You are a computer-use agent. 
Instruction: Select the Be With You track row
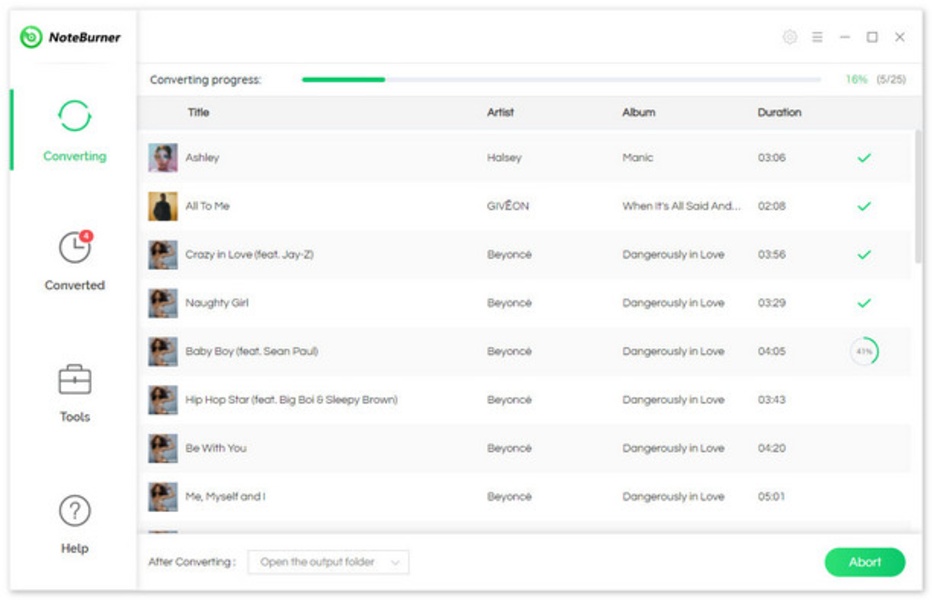pos(500,448)
